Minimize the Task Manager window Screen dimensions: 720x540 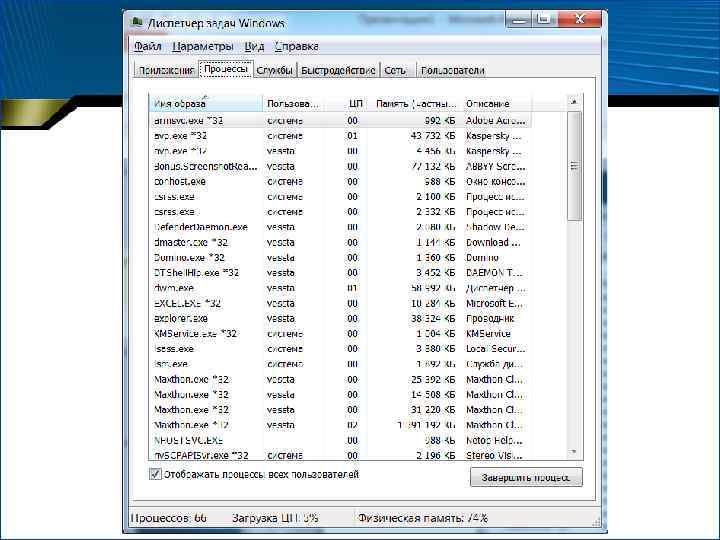(x=518, y=19)
